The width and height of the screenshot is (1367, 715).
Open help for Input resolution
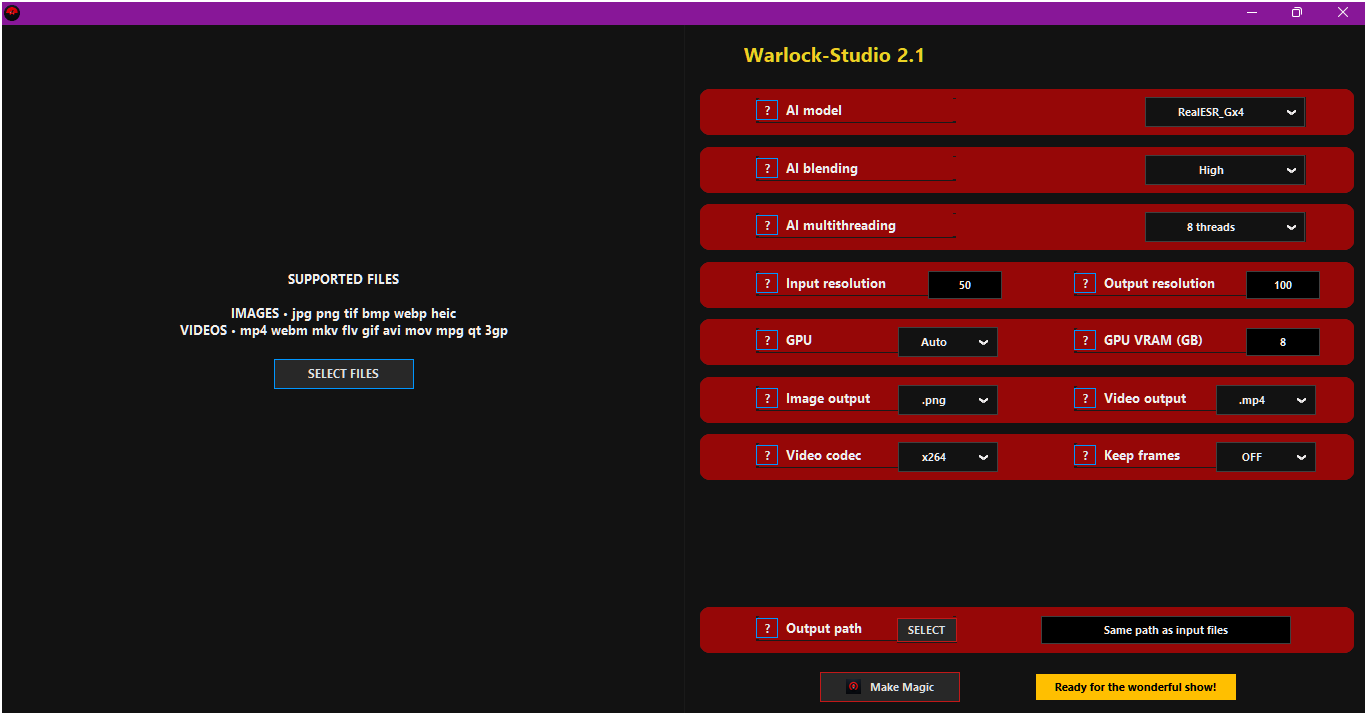click(767, 284)
